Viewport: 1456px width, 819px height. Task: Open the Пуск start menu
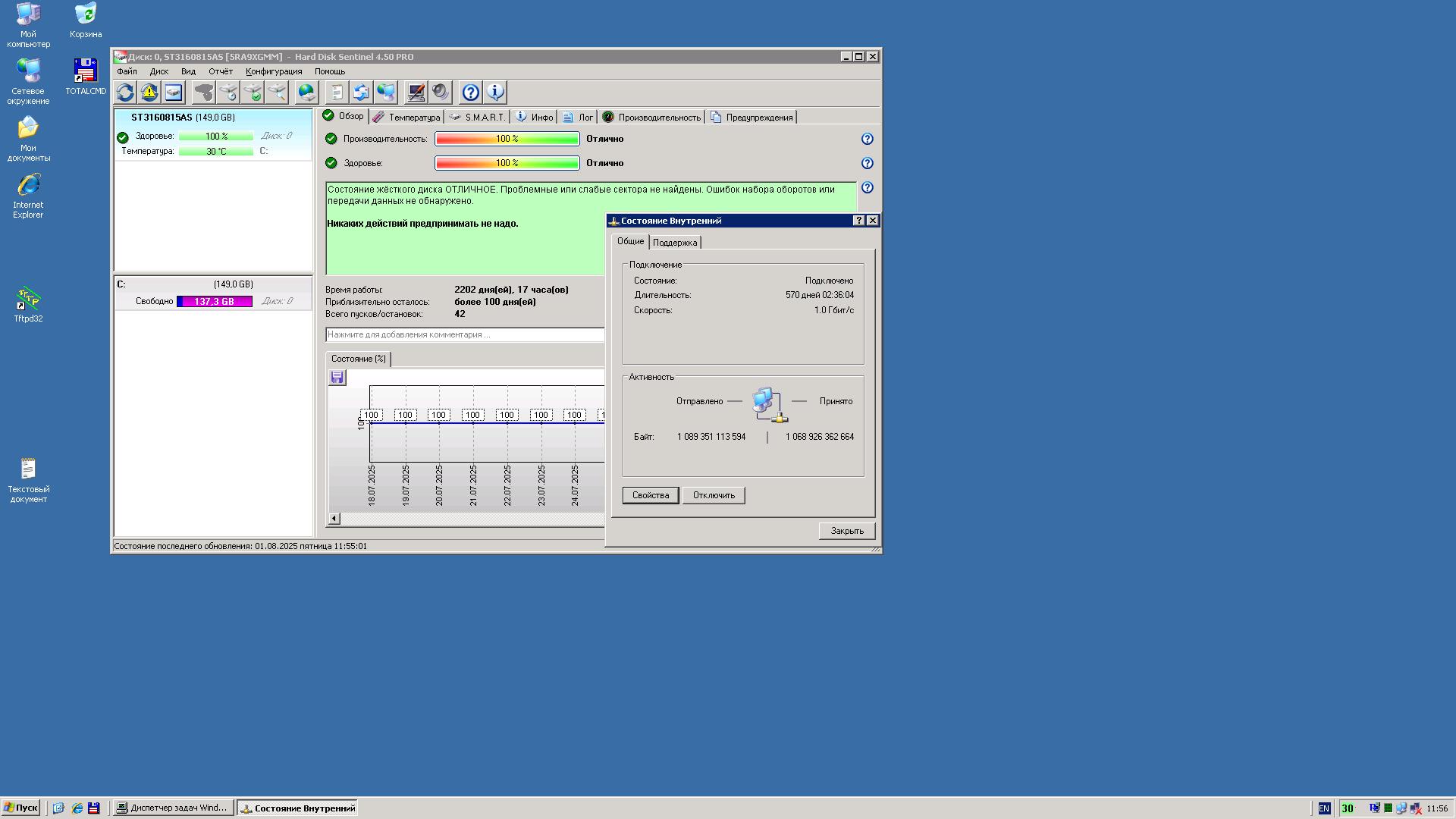tap(20, 808)
